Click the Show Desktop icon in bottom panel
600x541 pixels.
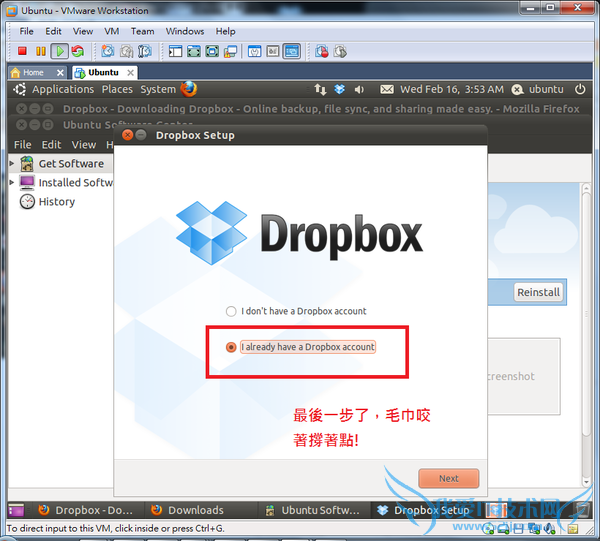16,510
